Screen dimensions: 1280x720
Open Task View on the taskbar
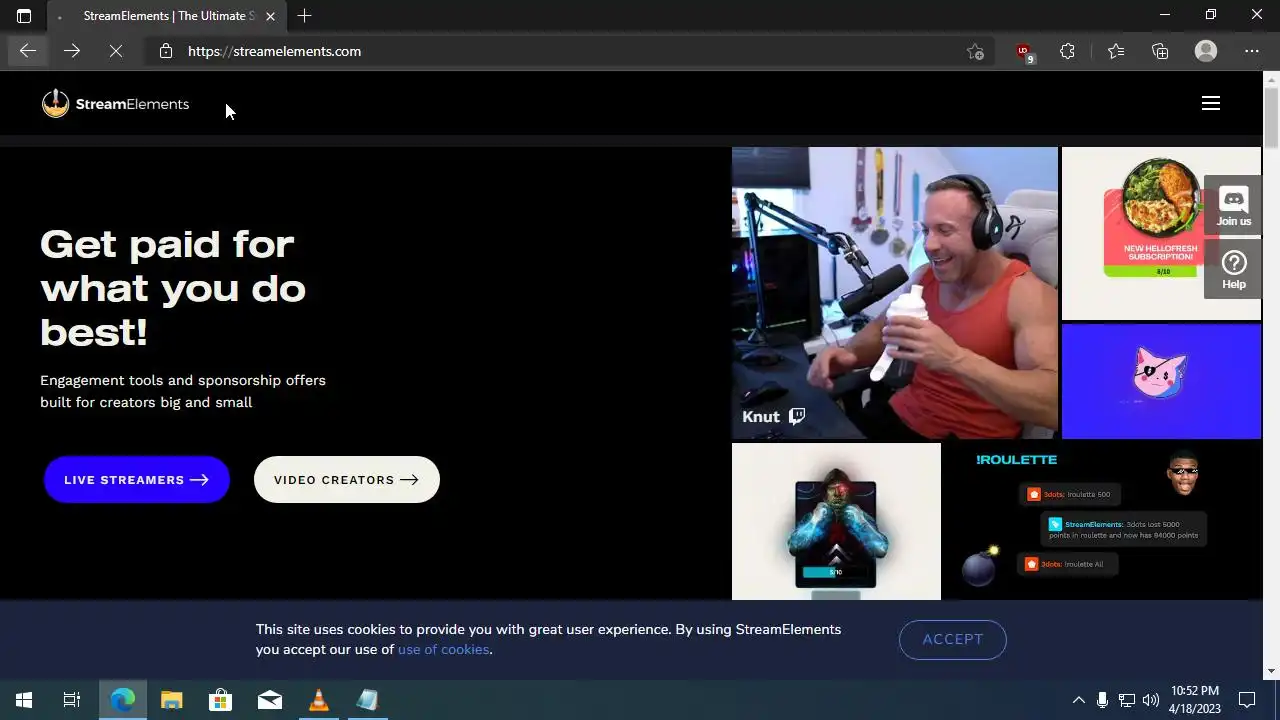point(72,700)
